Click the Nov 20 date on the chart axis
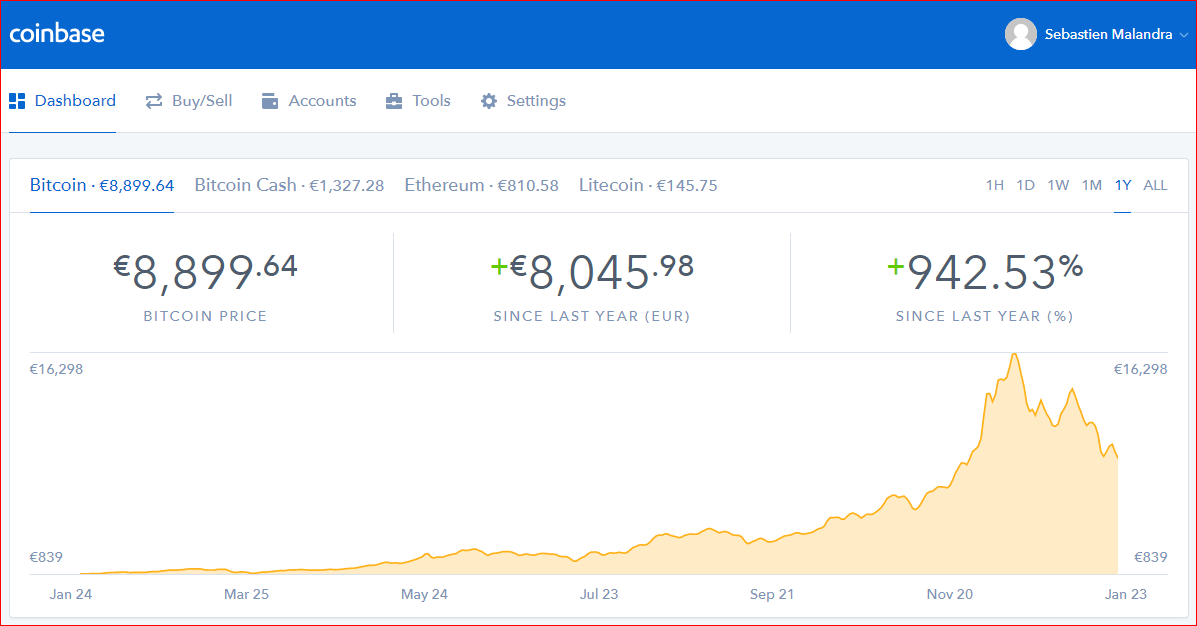 [949, 594]
